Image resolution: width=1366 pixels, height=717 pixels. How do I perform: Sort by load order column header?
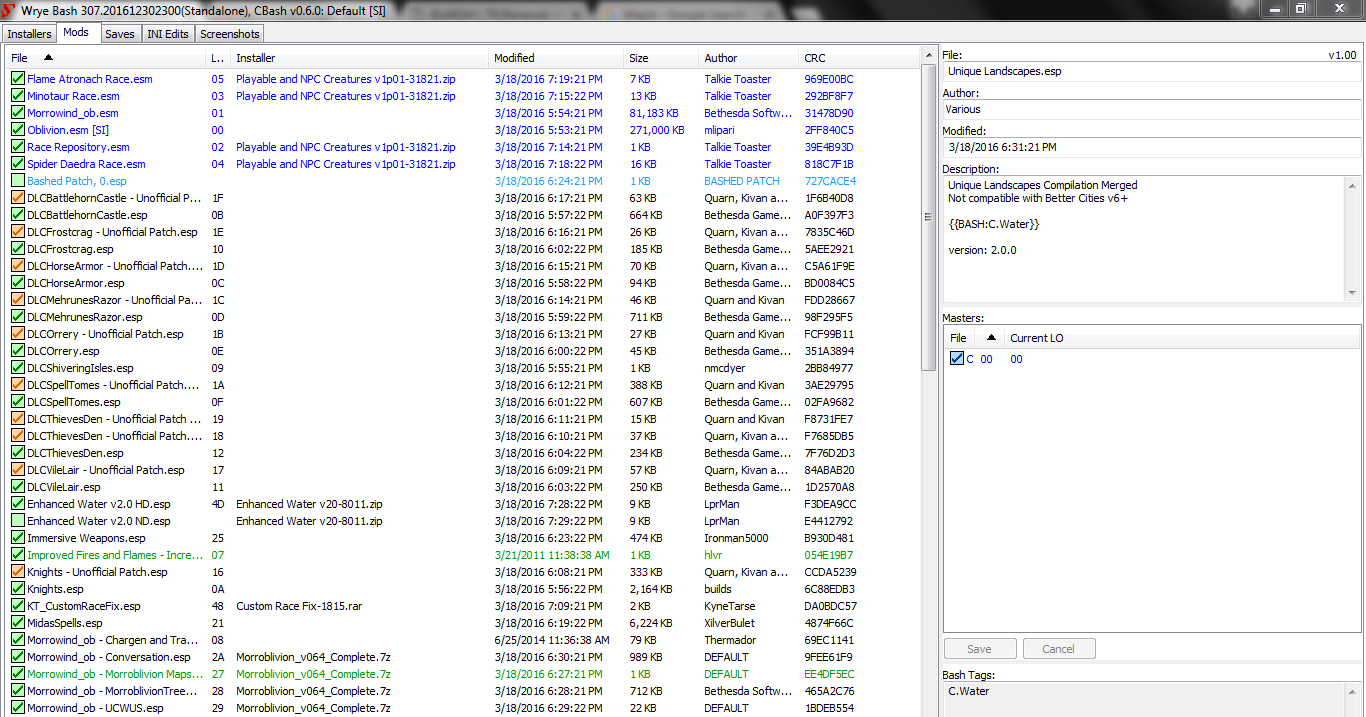tap(218, 58)
